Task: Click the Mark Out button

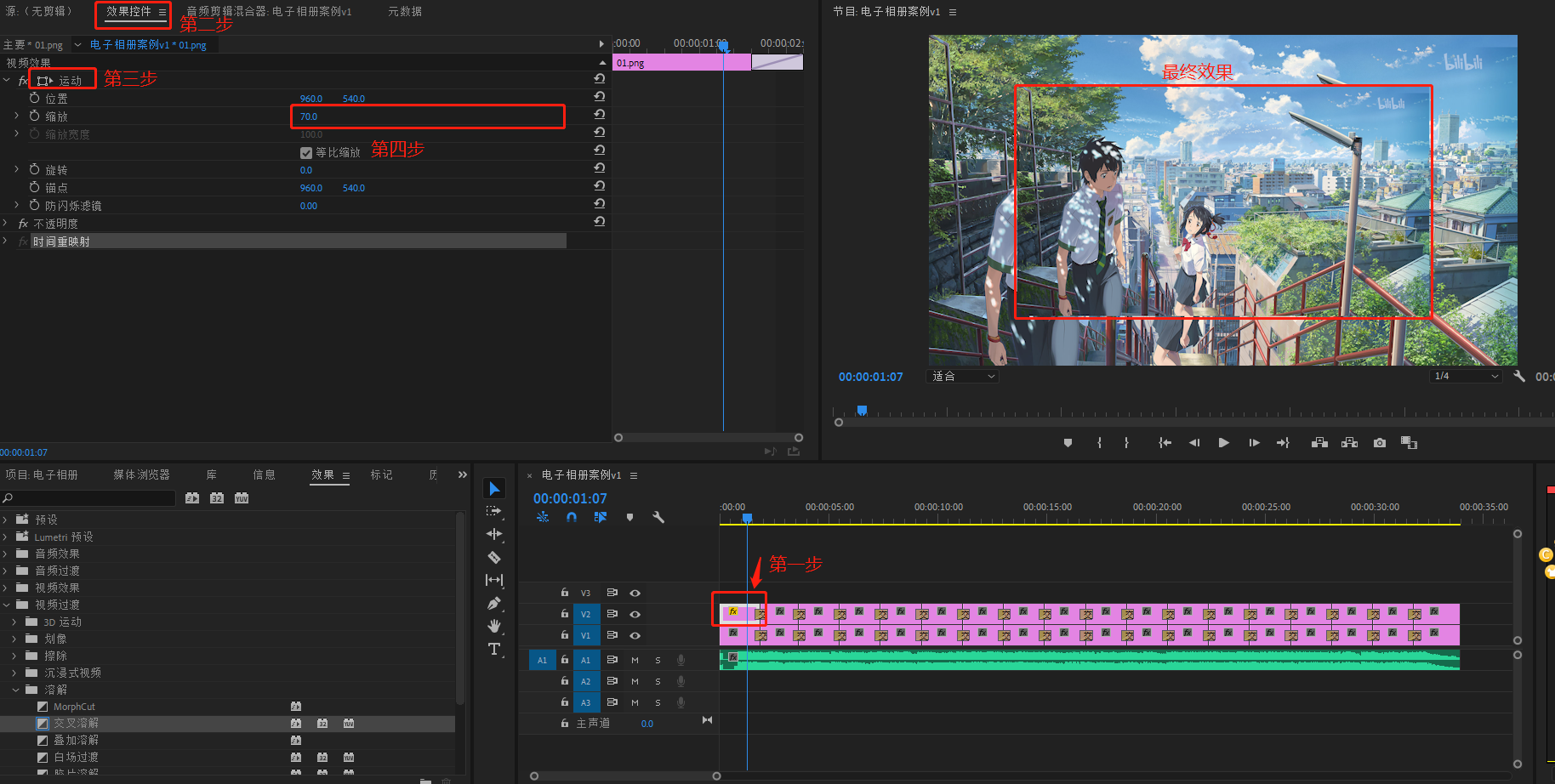Action: pos(1126,443)
